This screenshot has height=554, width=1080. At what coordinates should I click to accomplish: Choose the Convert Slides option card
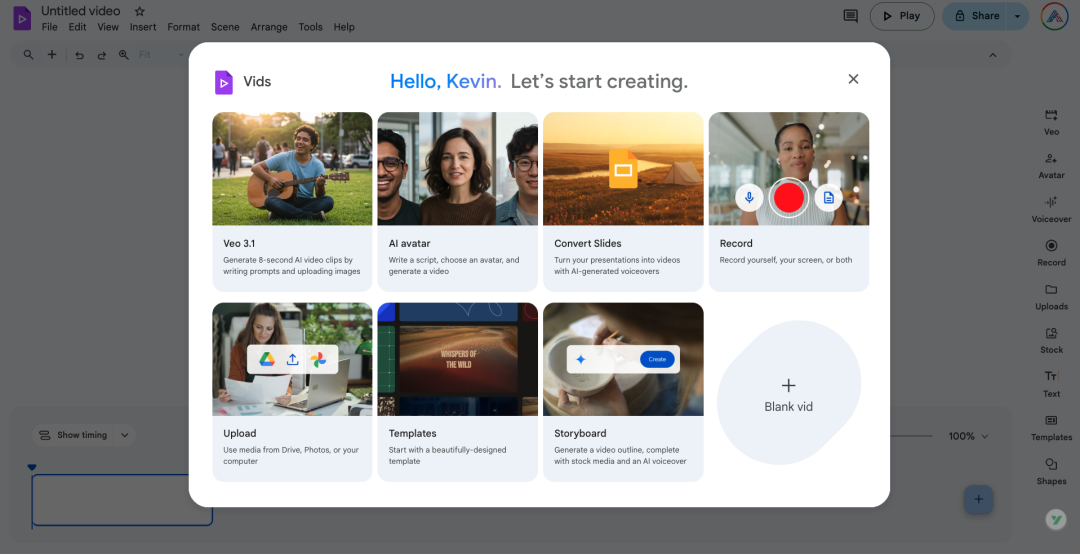pos(623,201)
